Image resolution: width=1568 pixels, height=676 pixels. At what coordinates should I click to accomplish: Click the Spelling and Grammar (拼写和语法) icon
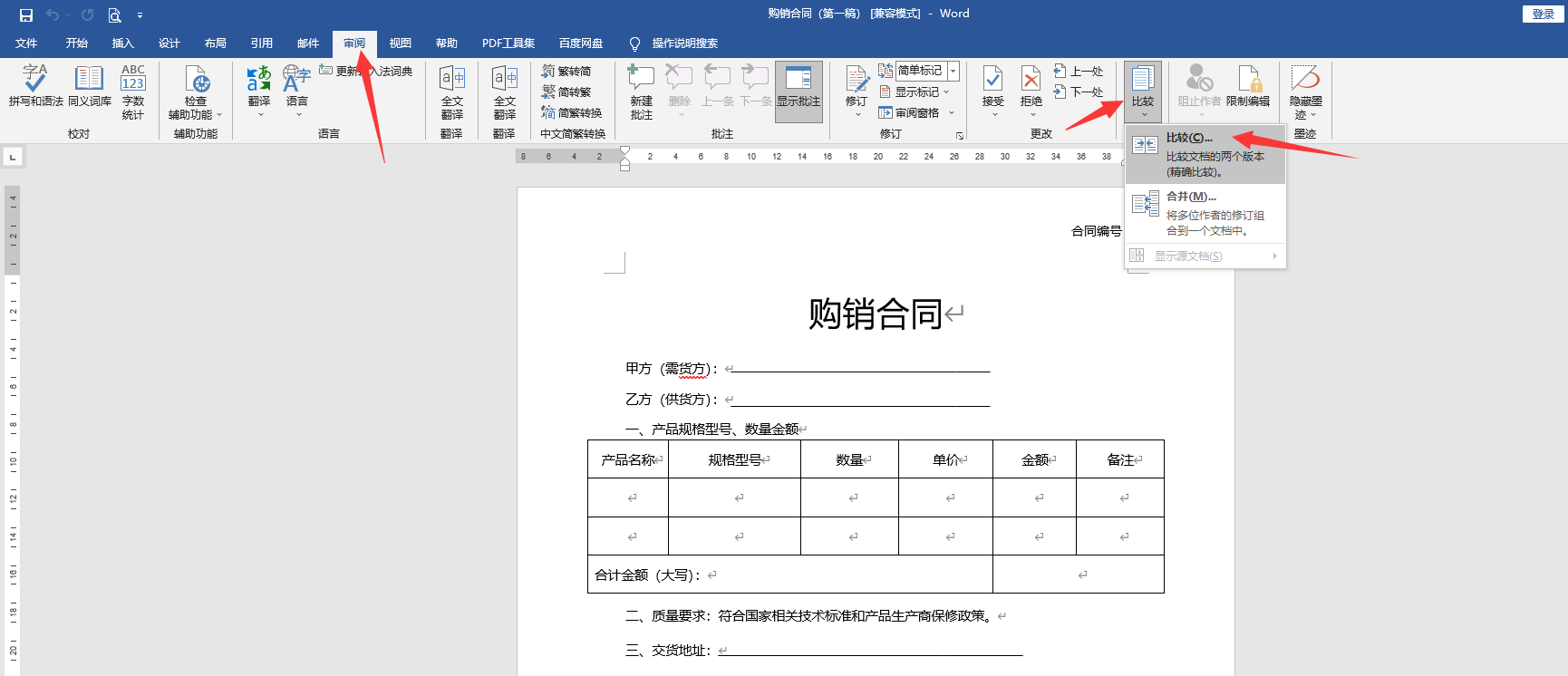35,87
